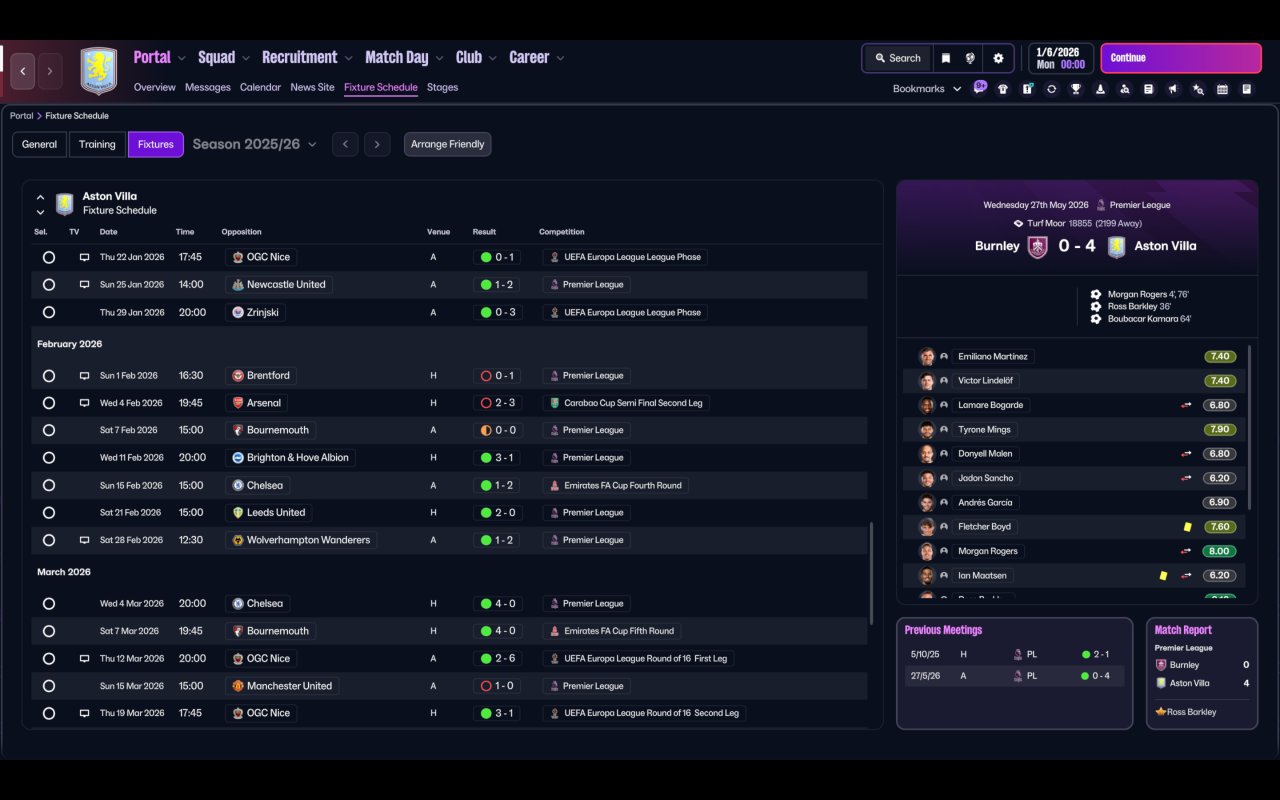Click the Search button
Image resolution: width=1280 pixels, height=800 pixels.
coord(897,58)
